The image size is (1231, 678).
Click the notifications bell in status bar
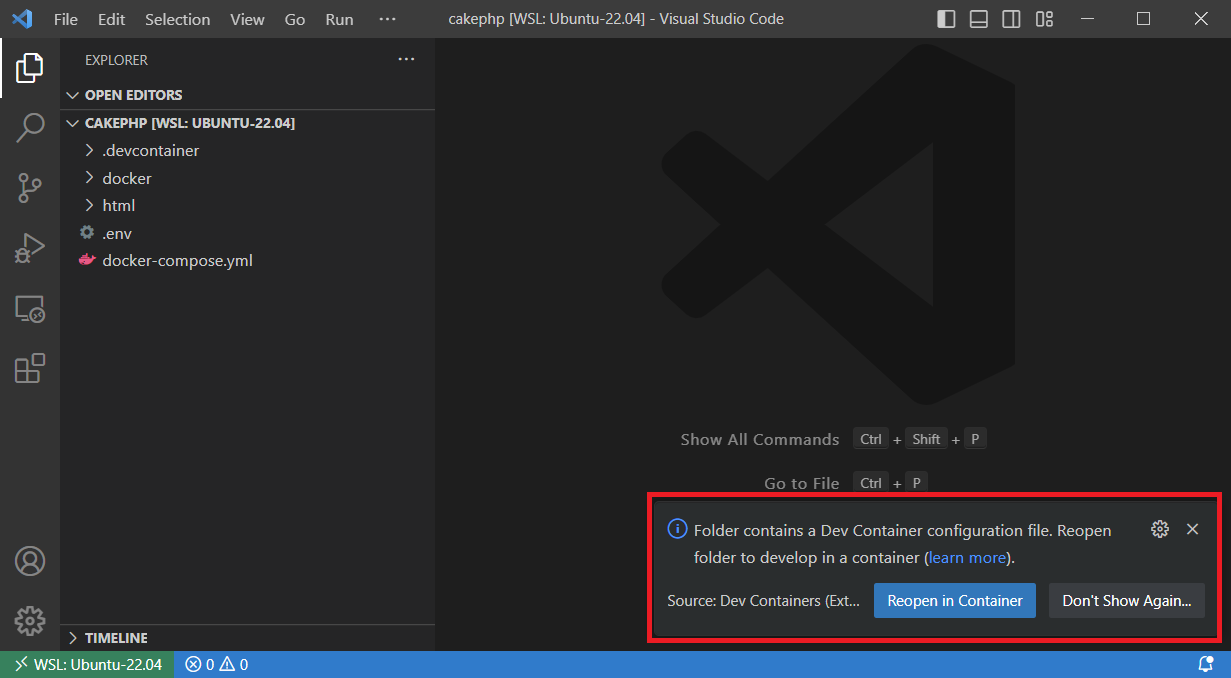[1206, 663]
